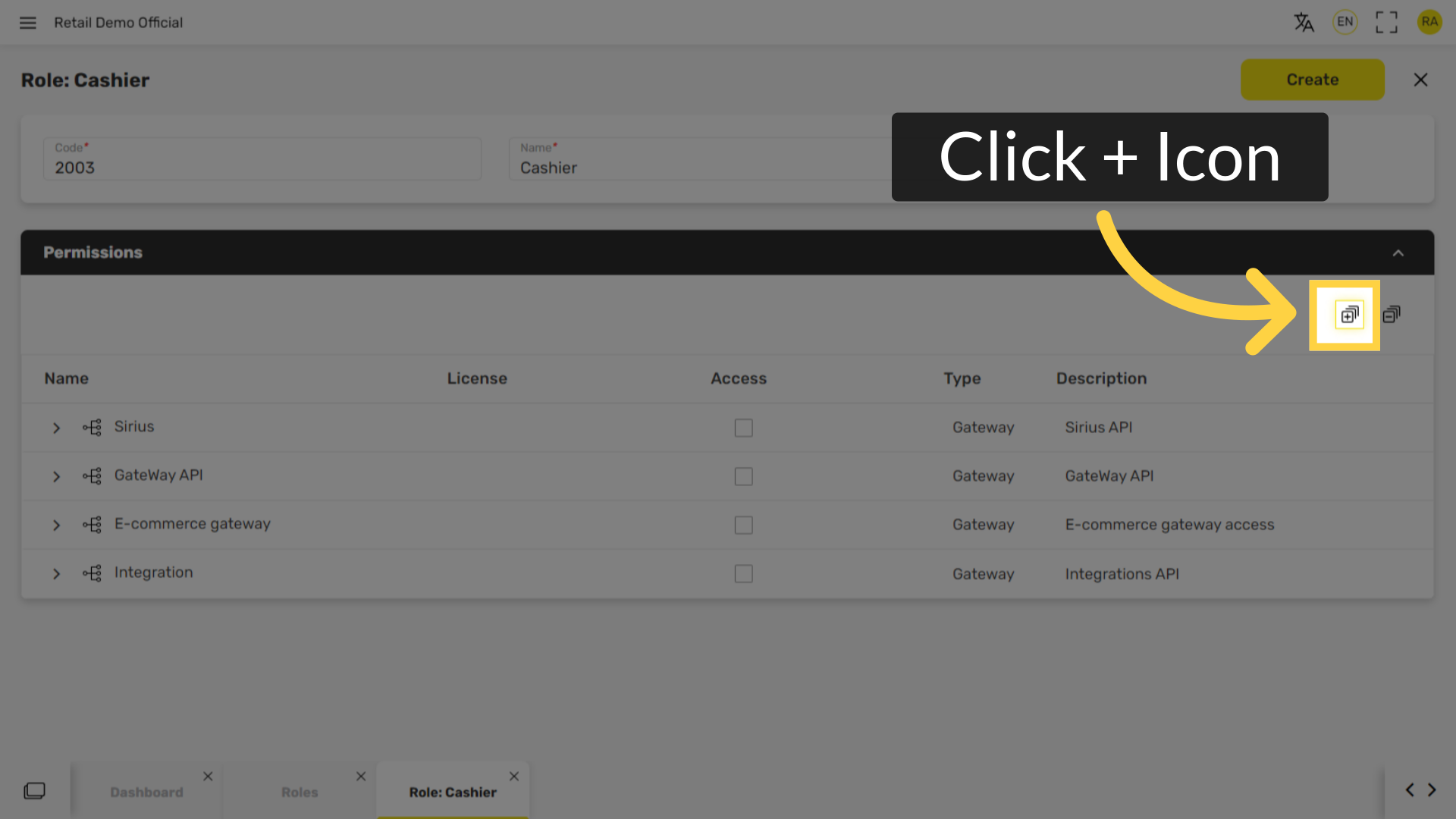Open the hamburger navigation menu
Image resolution: width=1456 pixels, height=819 pixels.
(x=28, y=23)
